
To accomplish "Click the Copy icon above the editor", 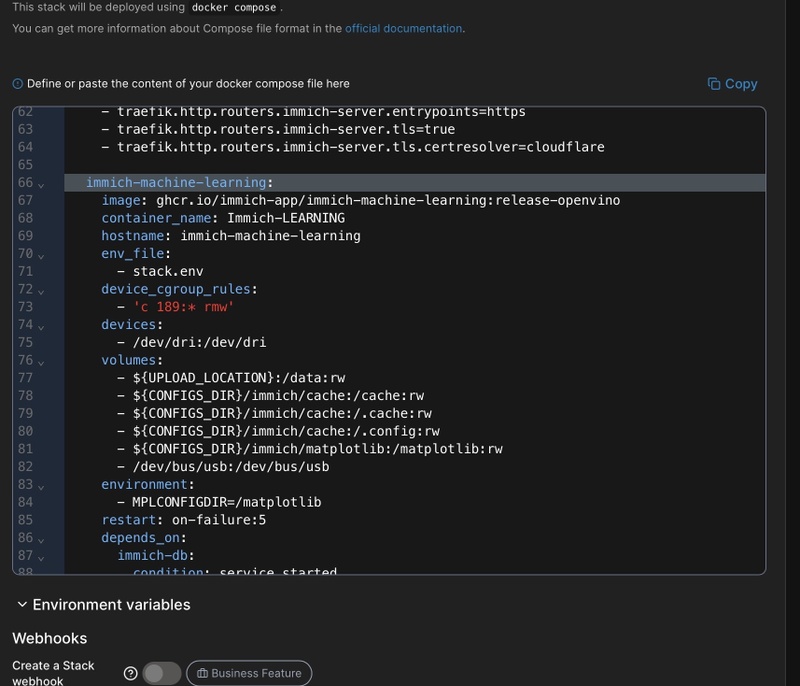I will (714, 84).
